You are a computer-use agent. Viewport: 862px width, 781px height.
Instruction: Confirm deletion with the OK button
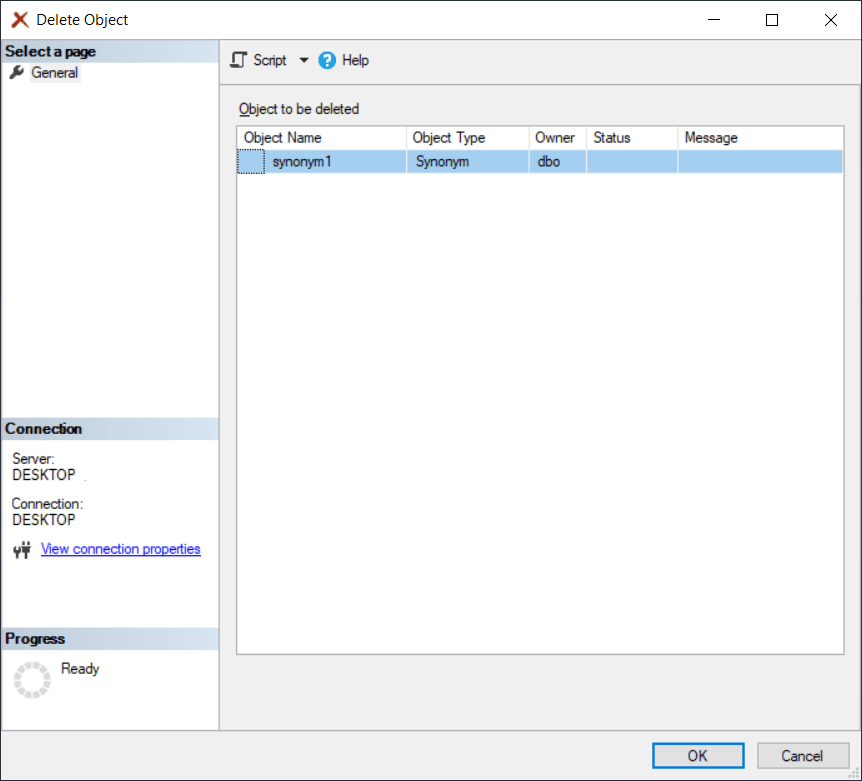698,755
